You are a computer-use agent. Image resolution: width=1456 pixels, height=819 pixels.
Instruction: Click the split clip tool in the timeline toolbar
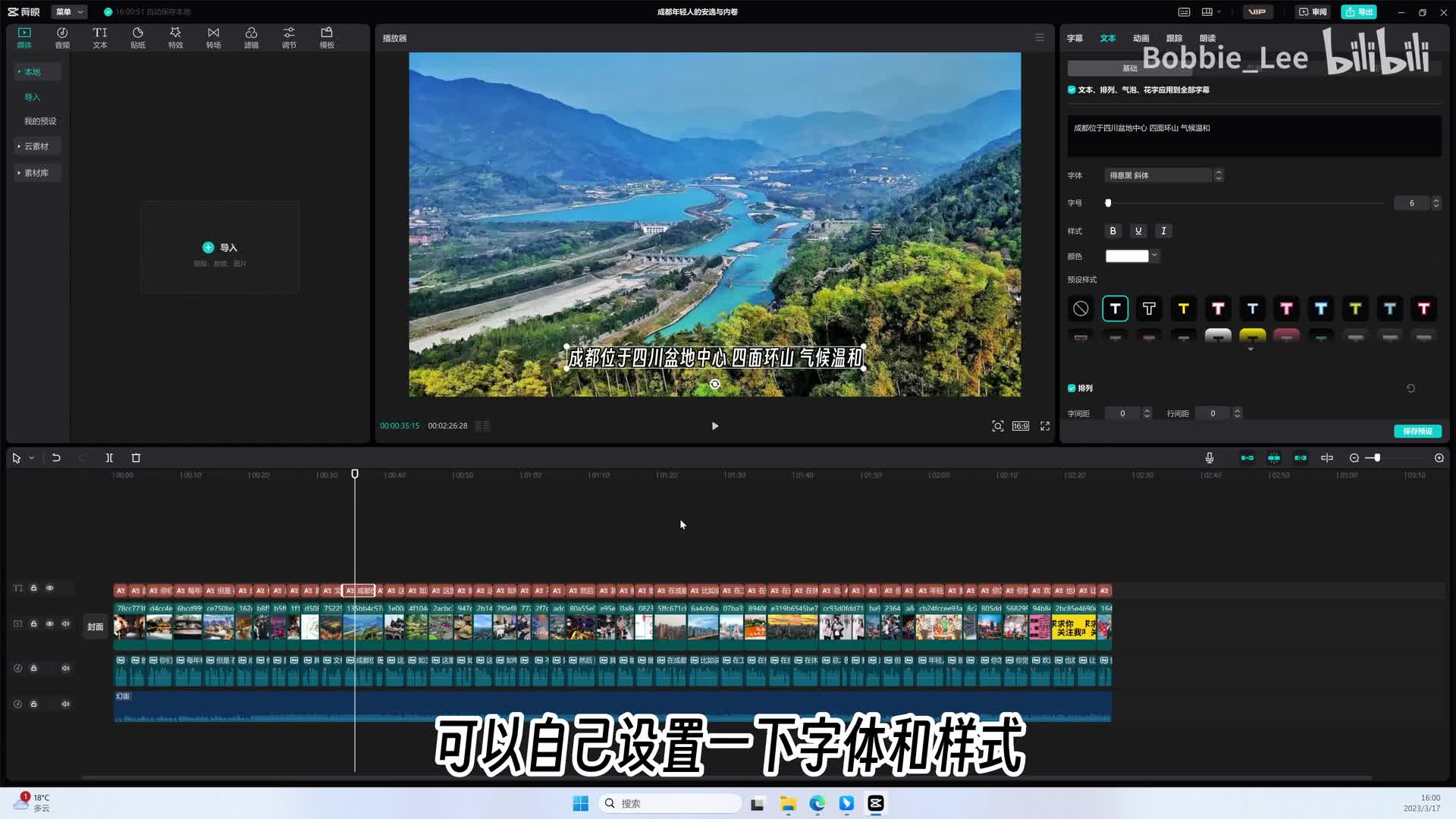coord(109,458)
